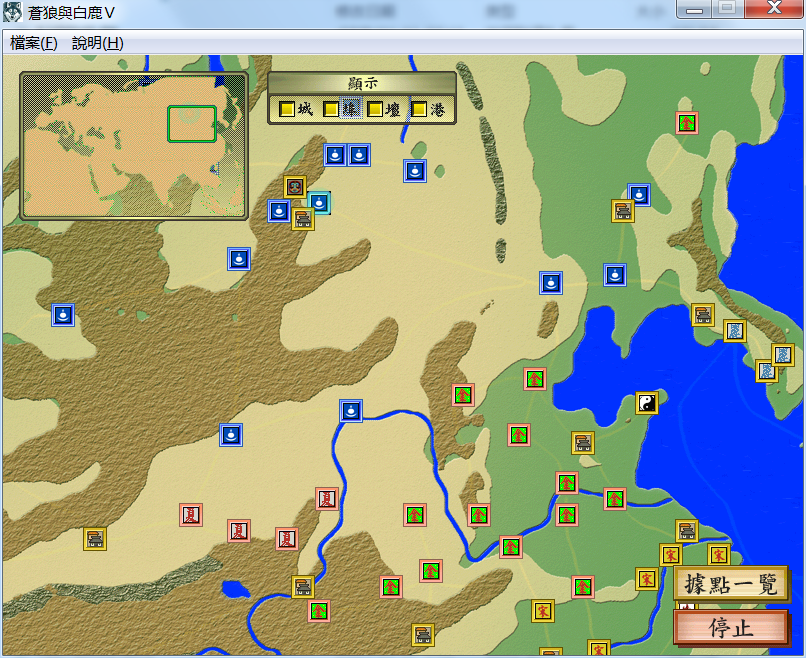Click the red mask-face icon on yellow tile
Viewport: 806px width, 658px height.
tap(295, 187)
